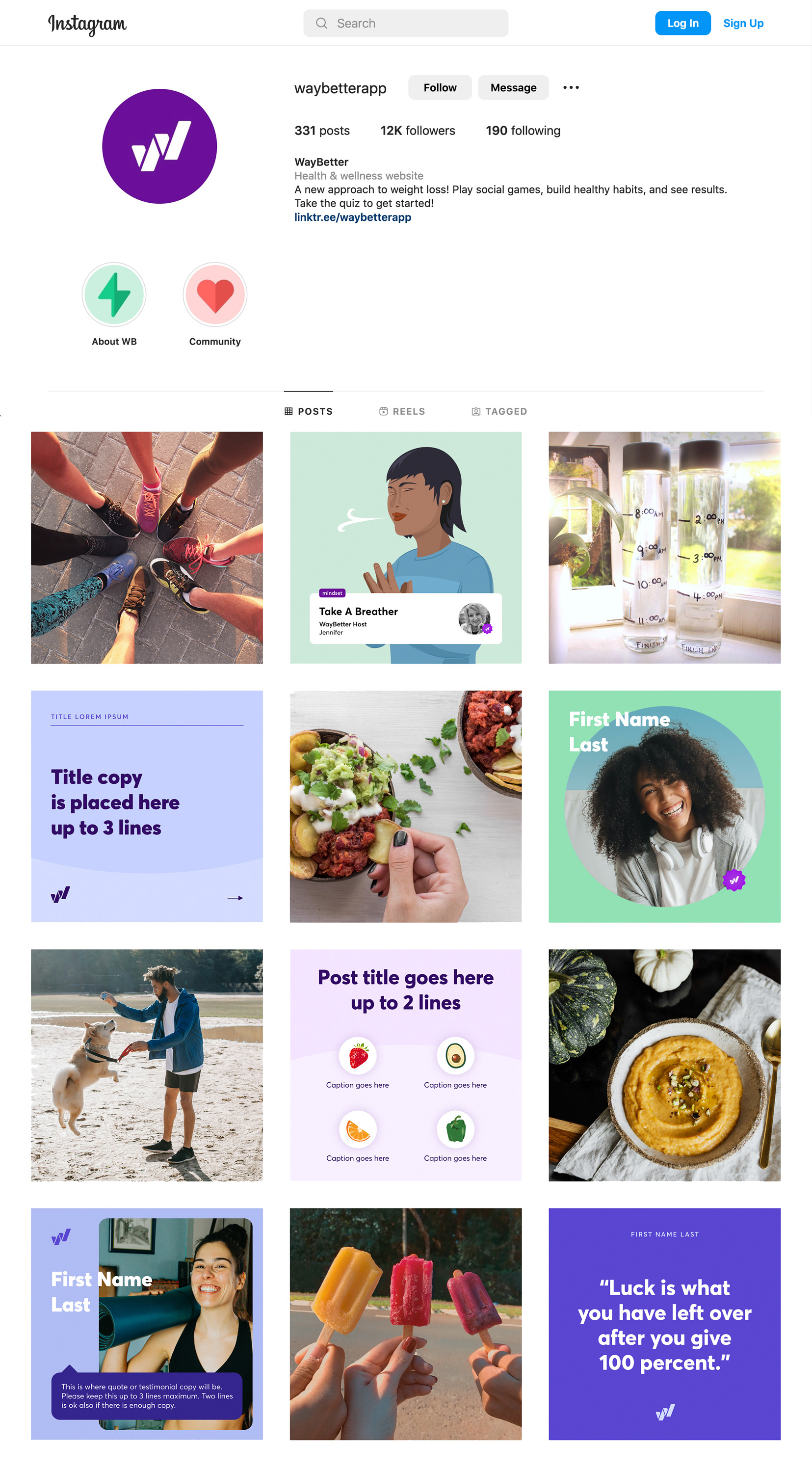Open the About WB story highlight
This screenshot has height=1472, width=812.
click(114, 294)
